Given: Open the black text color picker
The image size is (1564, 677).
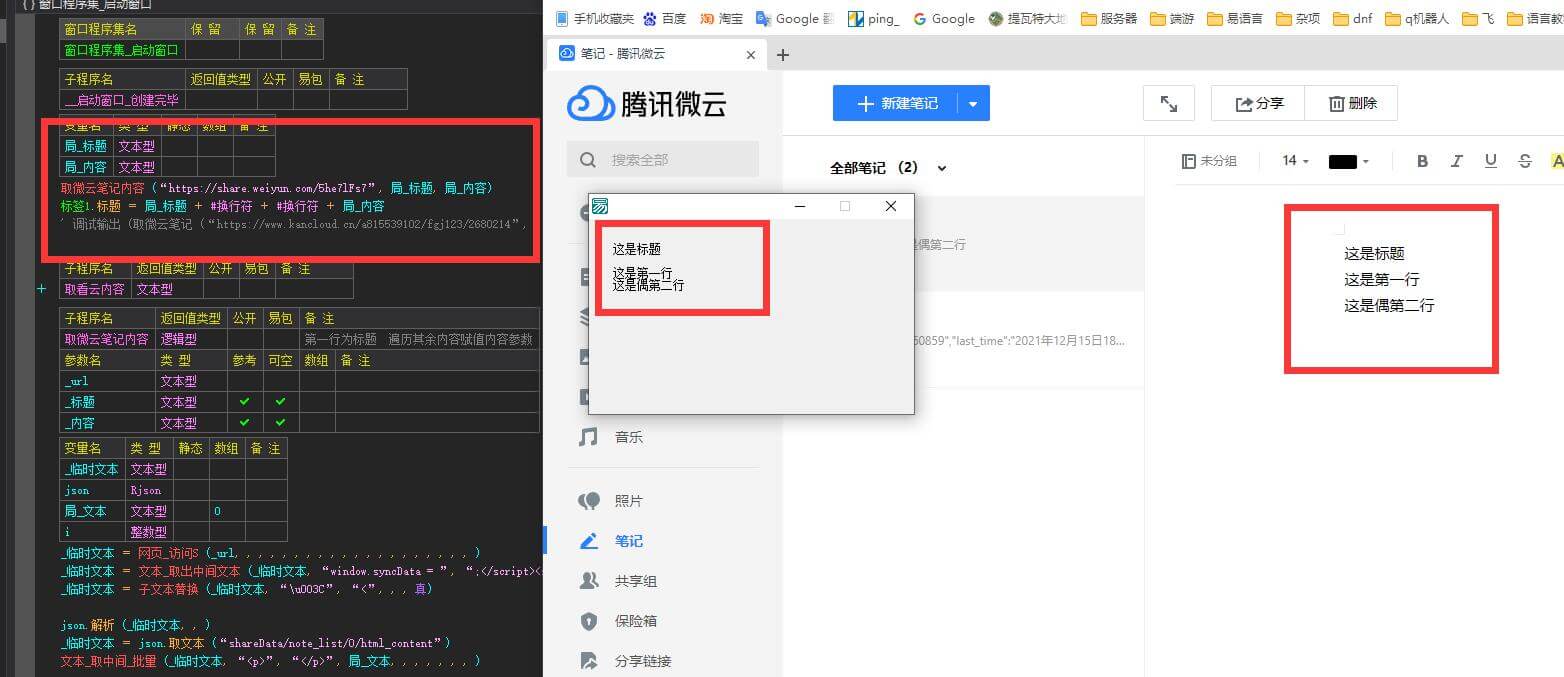Looking at the screenshot, I should (x=1348, y=161).
